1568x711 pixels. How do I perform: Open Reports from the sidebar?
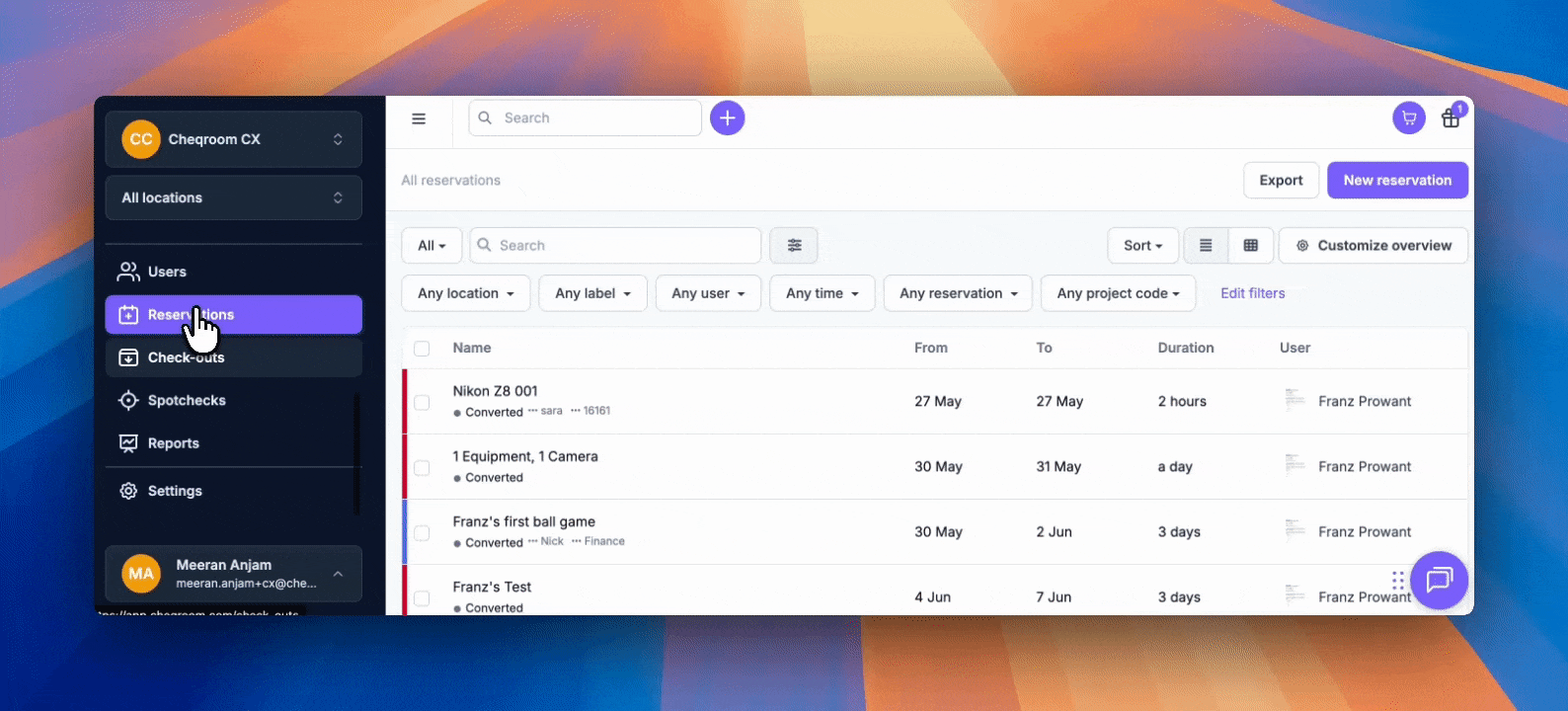click(x=174, y=443)
